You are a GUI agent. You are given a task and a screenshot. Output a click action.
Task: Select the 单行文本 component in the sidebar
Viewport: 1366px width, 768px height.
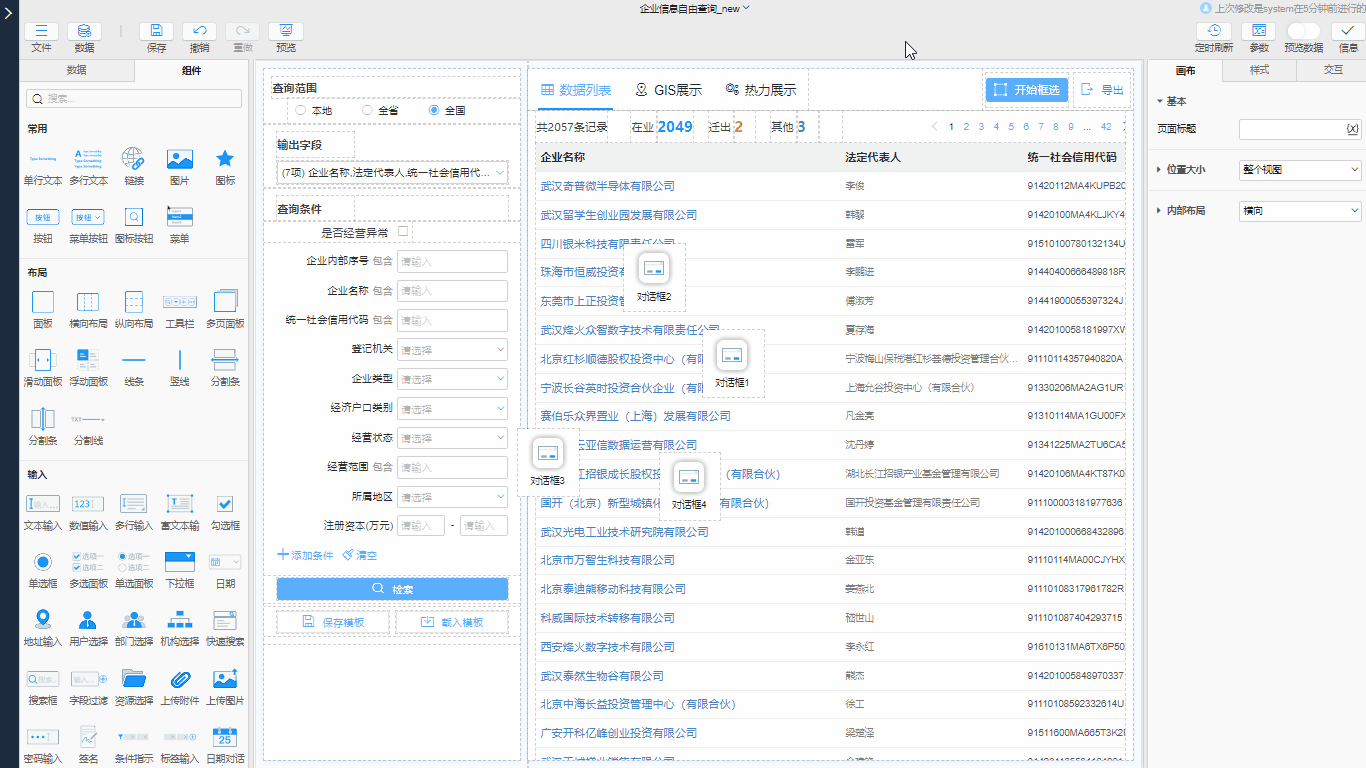[42, 157]
